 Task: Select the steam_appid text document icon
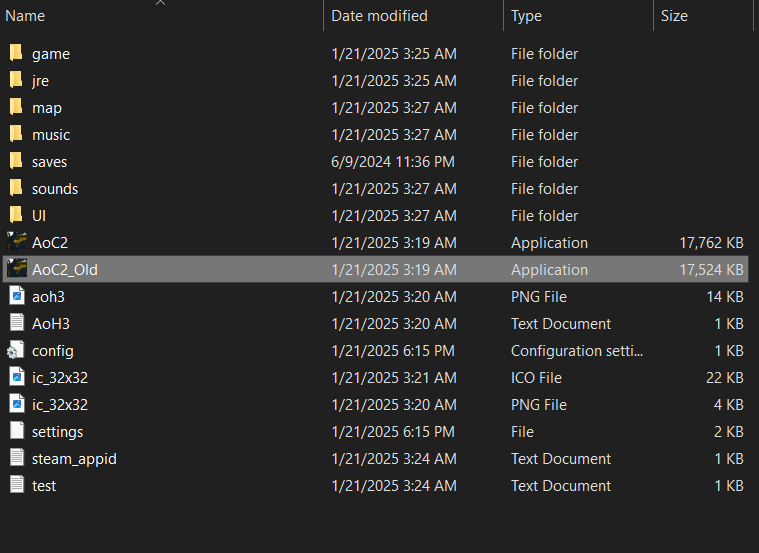(x=16, y=458)
